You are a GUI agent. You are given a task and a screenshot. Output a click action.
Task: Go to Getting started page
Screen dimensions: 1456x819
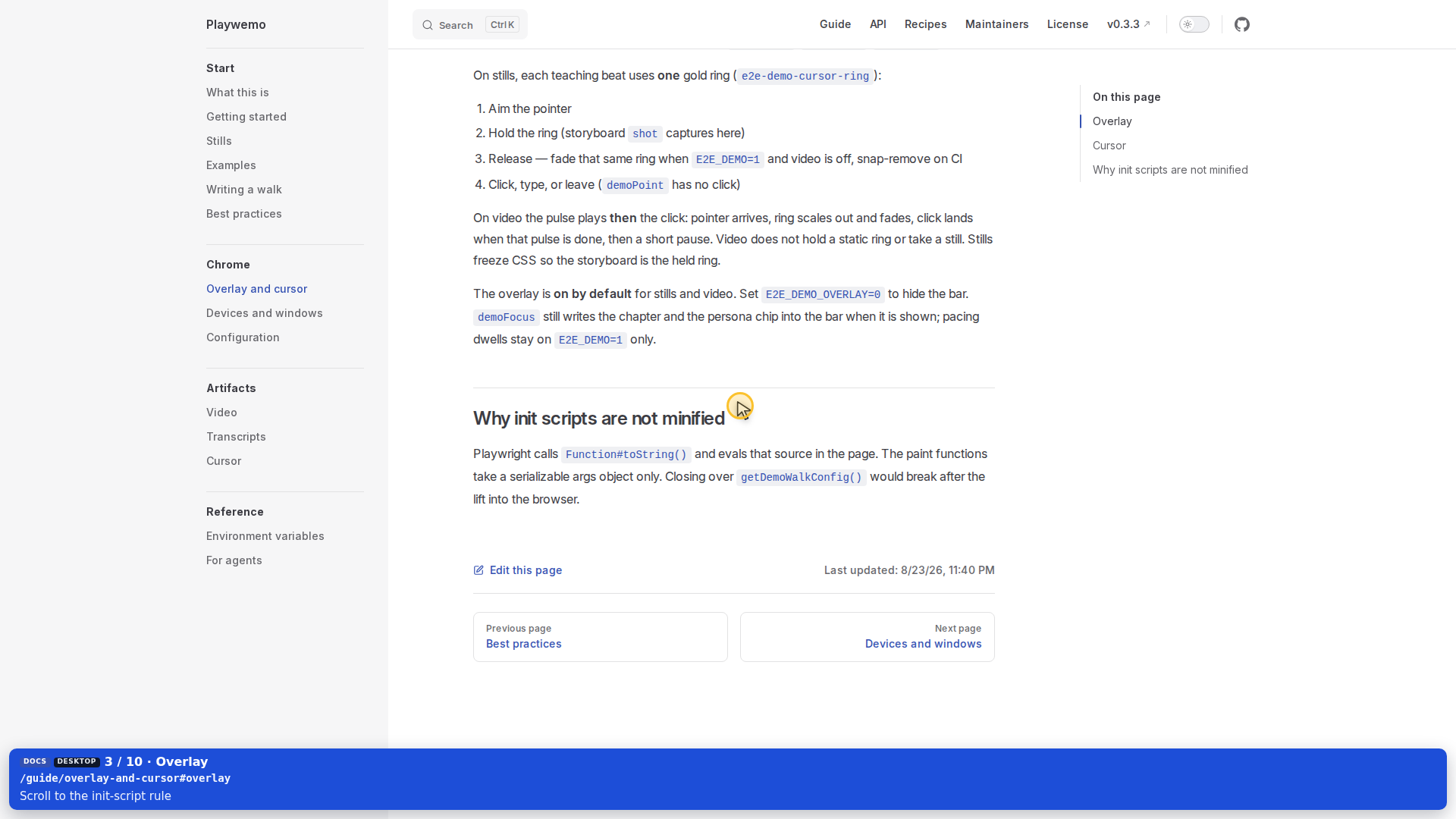click(246, 117)
